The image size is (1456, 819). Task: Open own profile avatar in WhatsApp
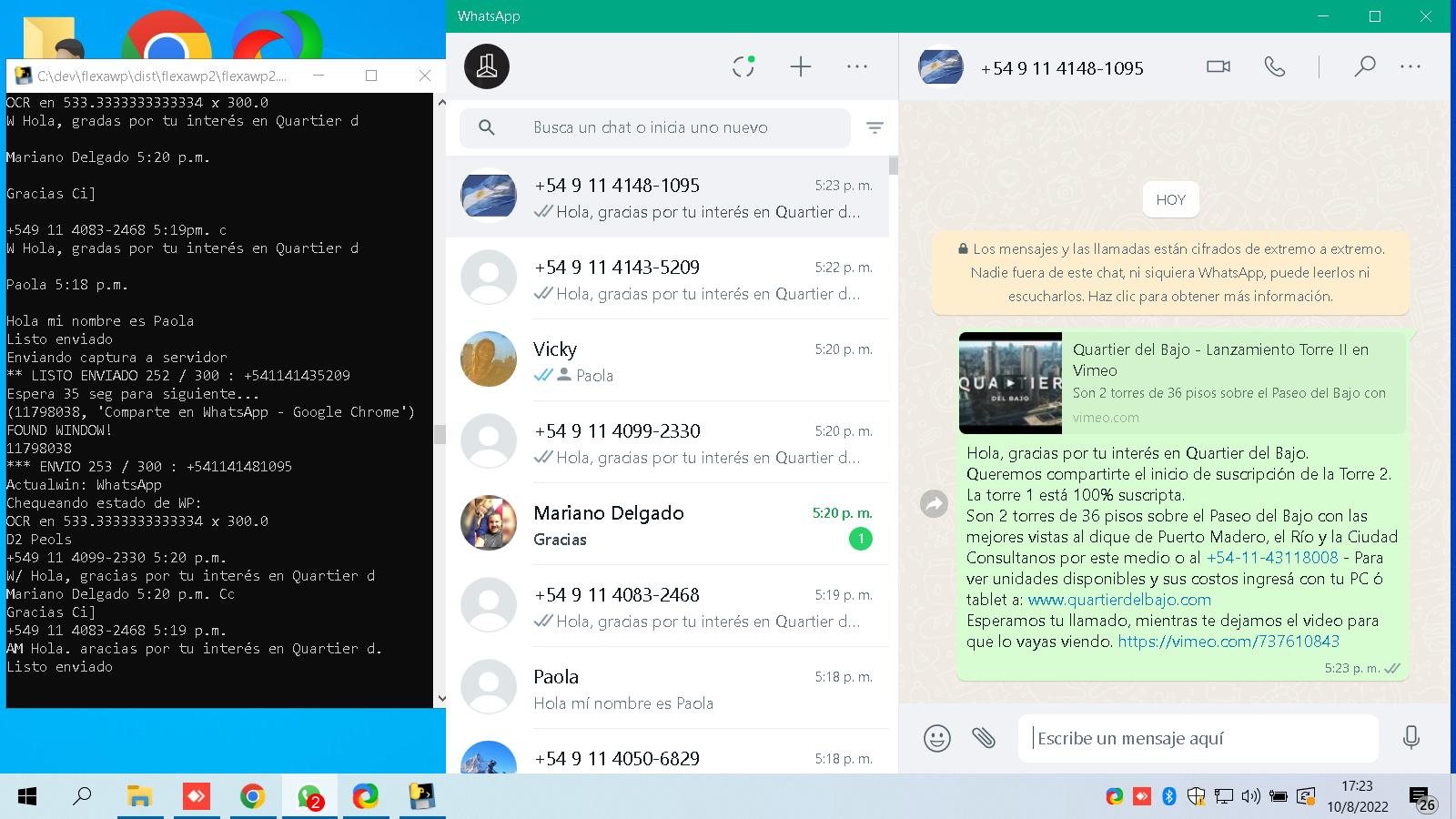point(487,66)
